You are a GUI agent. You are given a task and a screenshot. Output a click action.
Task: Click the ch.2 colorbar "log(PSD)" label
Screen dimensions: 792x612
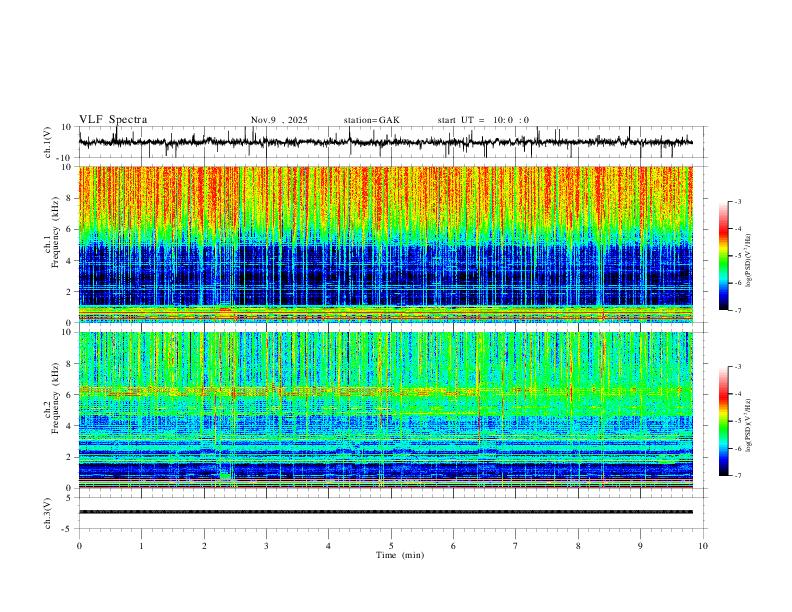[748, 425]
